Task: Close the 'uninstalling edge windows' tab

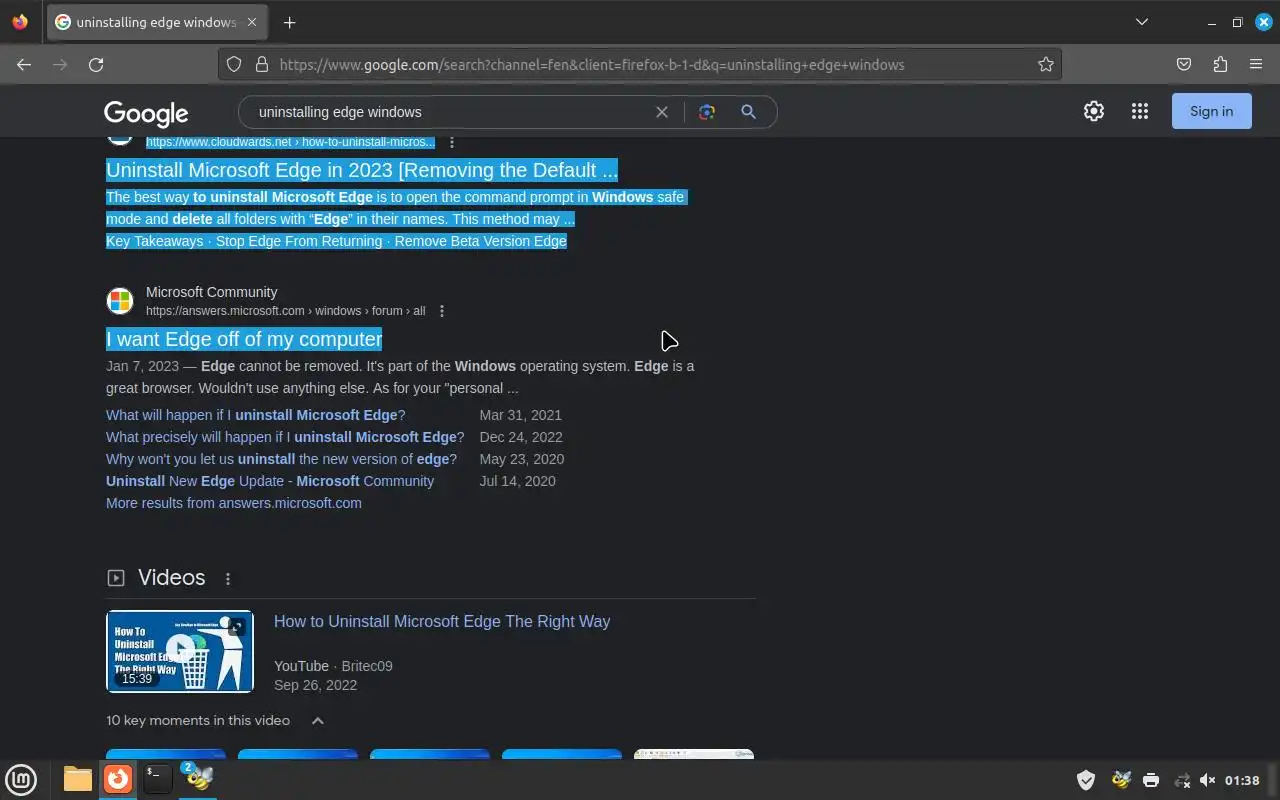Action: pos(251,22)
